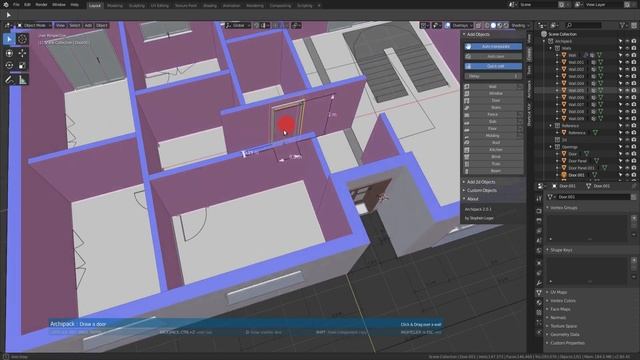Click the Door.001 object icon in outliner
The image size is (640, 360).
click(x=564, y=175)
